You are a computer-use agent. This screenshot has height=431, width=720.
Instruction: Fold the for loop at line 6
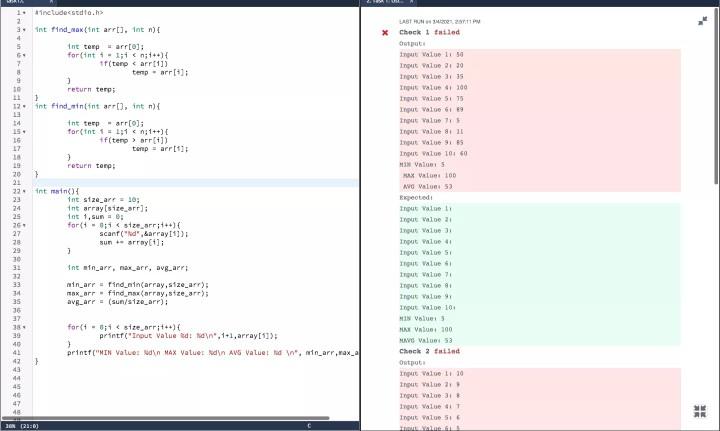[x=24, y=56]
